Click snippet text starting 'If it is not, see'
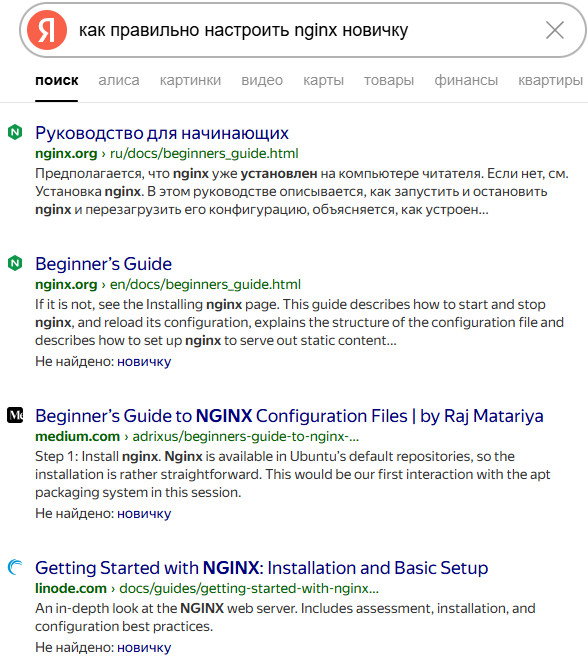This screenshot has height=668, width=588. (x=299, y=322)
